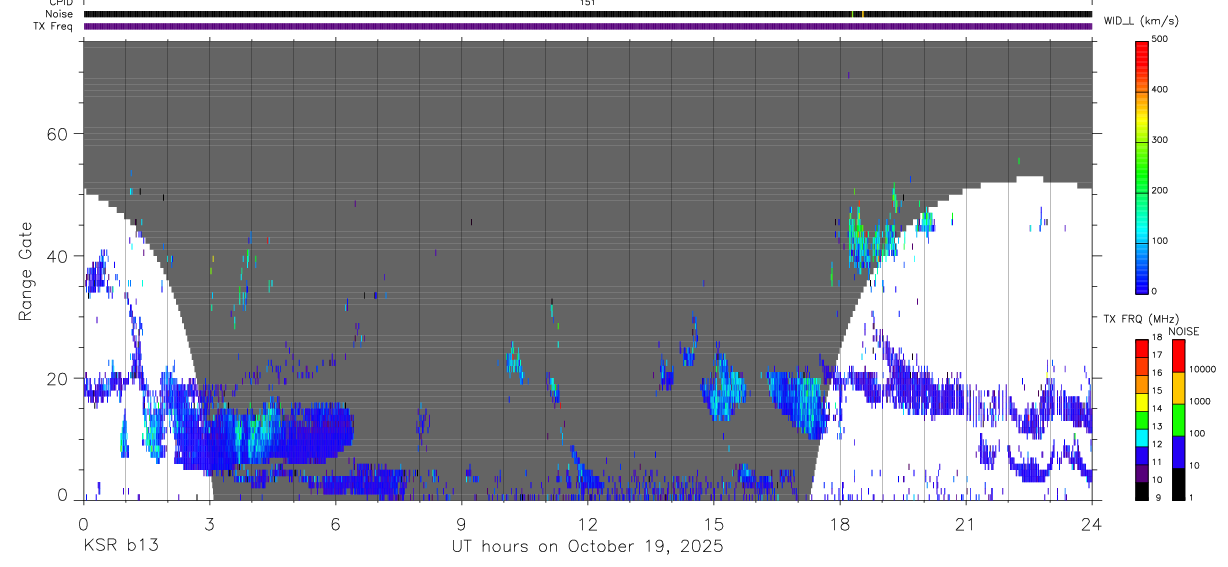Click the CPID row label at top
The width and height of the screenshot is (1228, 567).
(62, 3)
